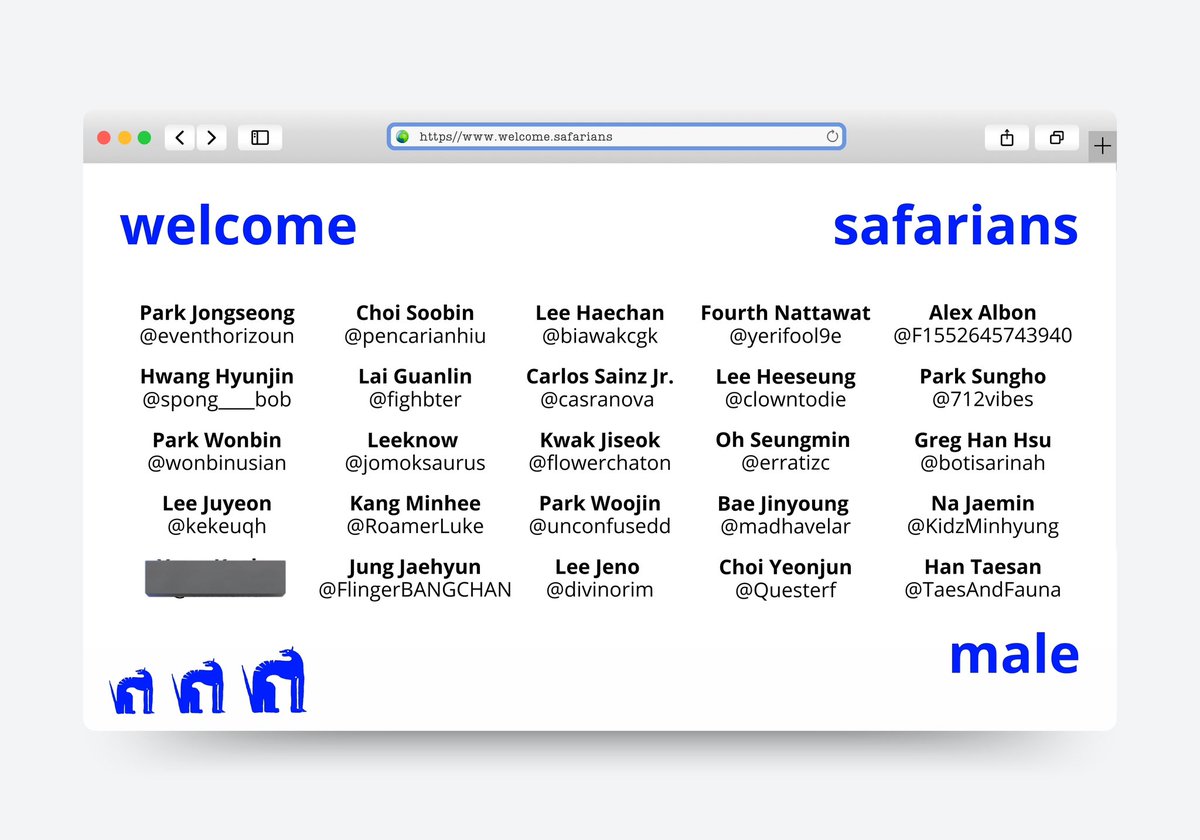This screenshot has width=1200, height=840.
Task: Select handle @casranova
Action: [597, 400]
